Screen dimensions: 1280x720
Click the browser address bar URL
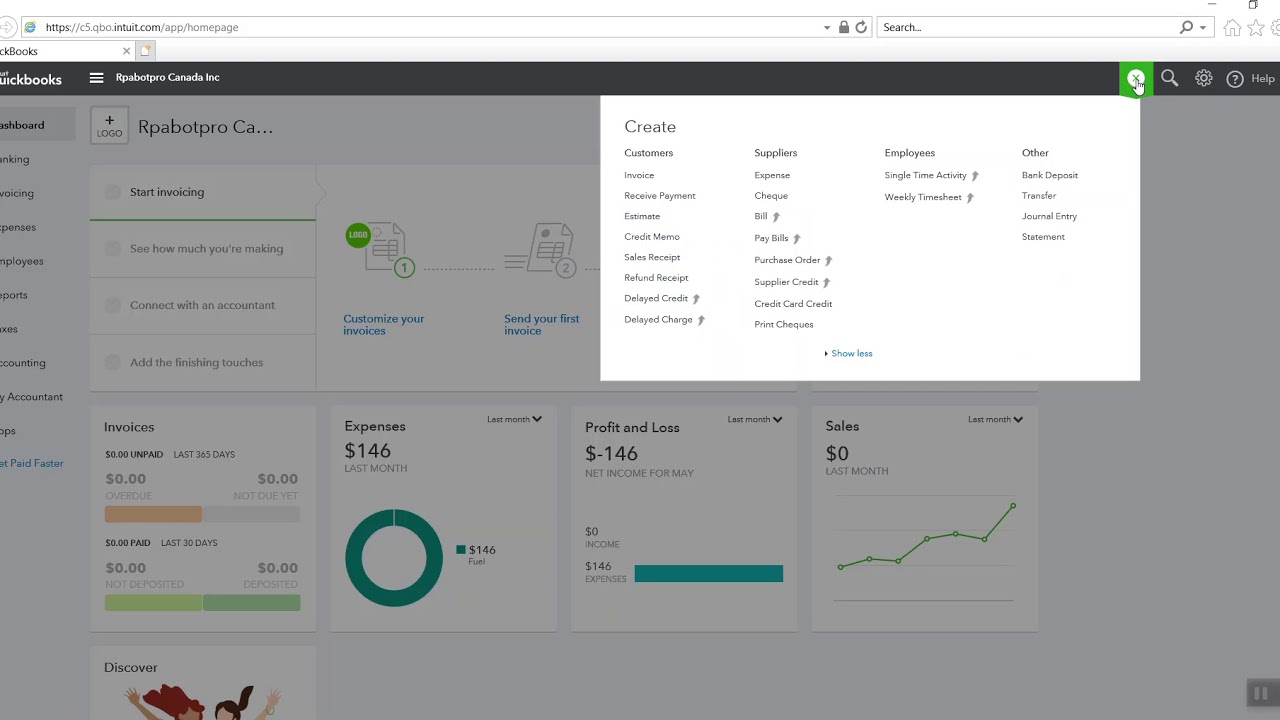(142, 27)
